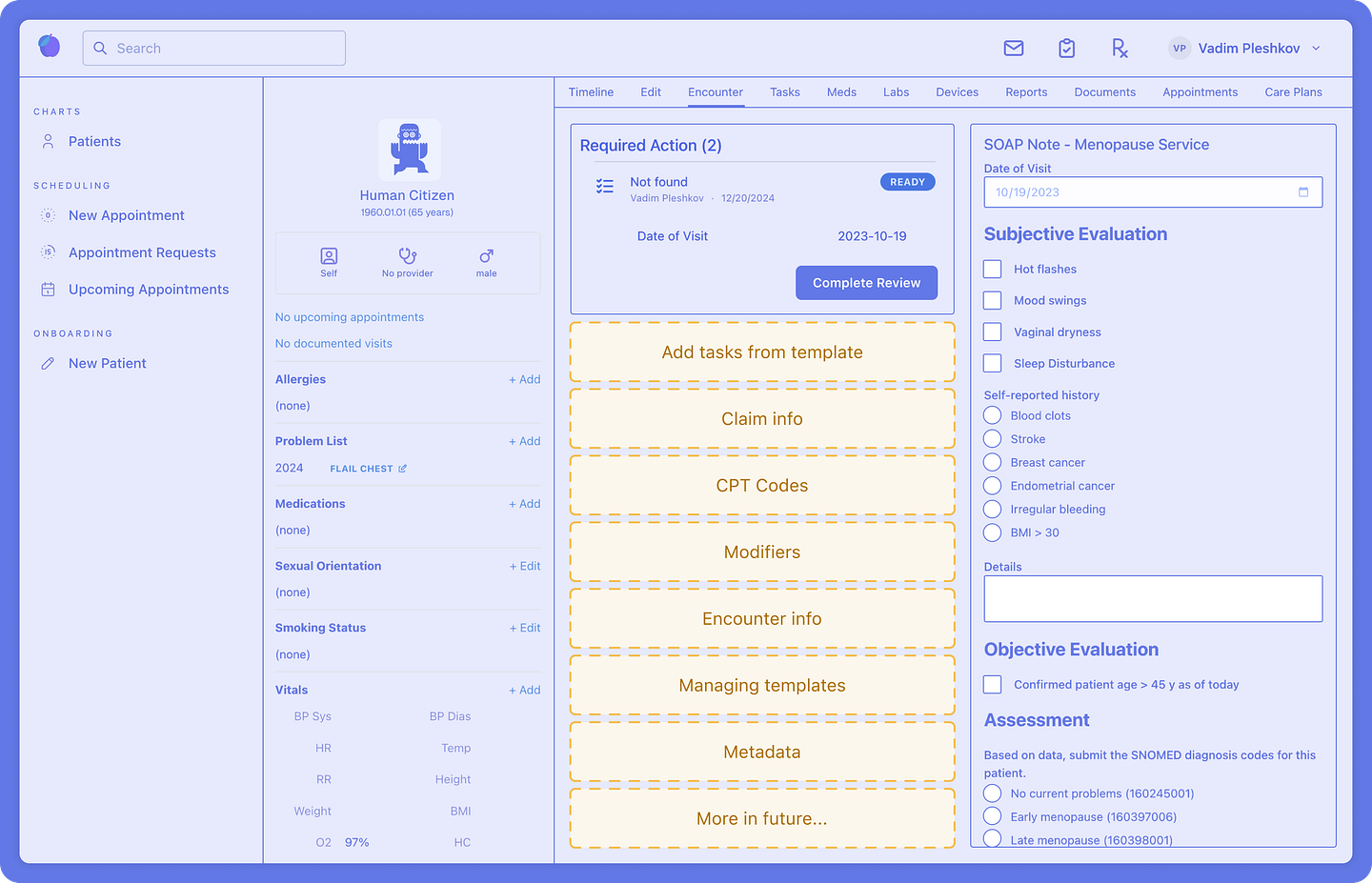Select the BMI > 30 radio button
1372x883 pixels.
[x=993, y=532]
